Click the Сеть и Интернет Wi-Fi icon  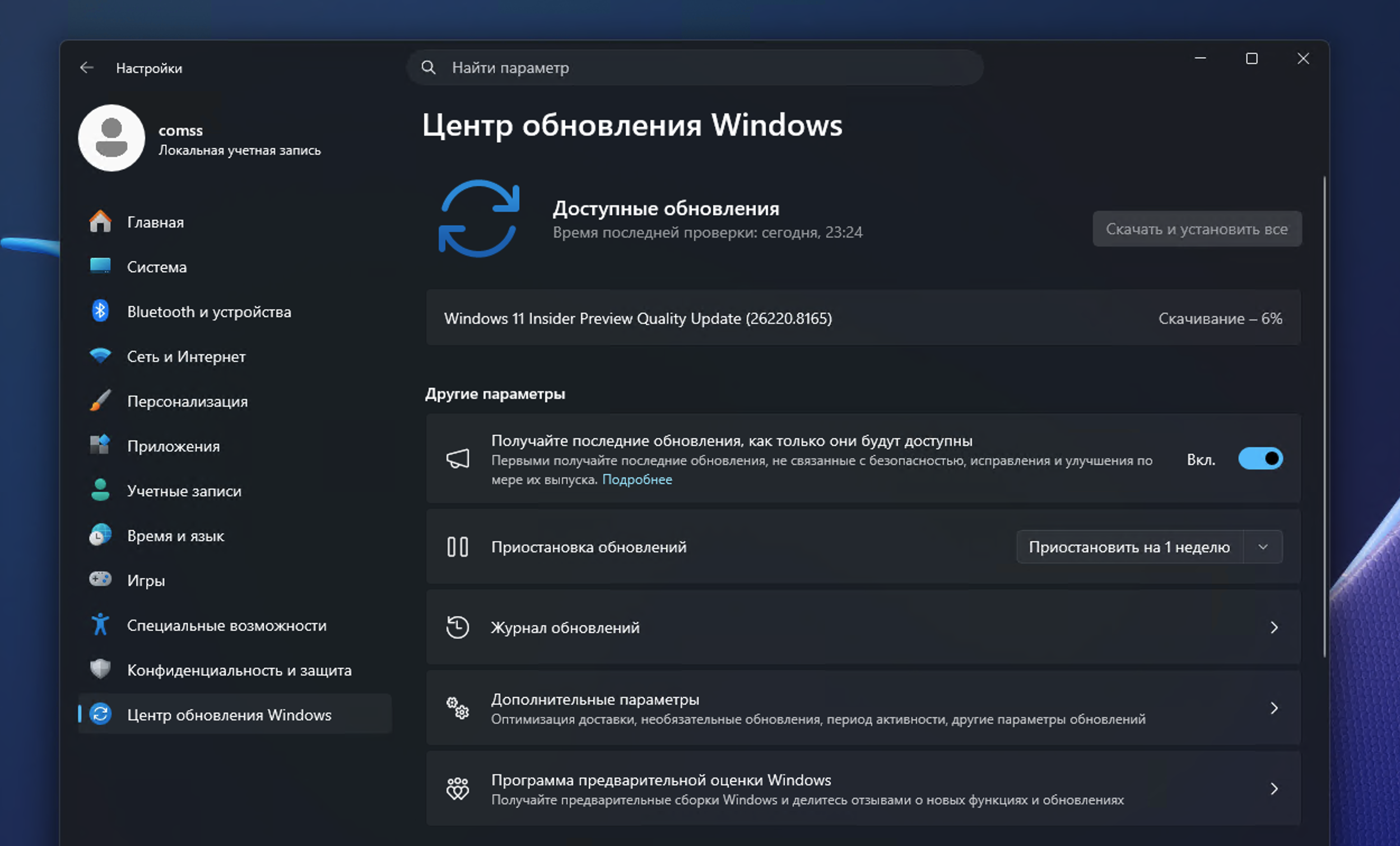pos(101,356)
